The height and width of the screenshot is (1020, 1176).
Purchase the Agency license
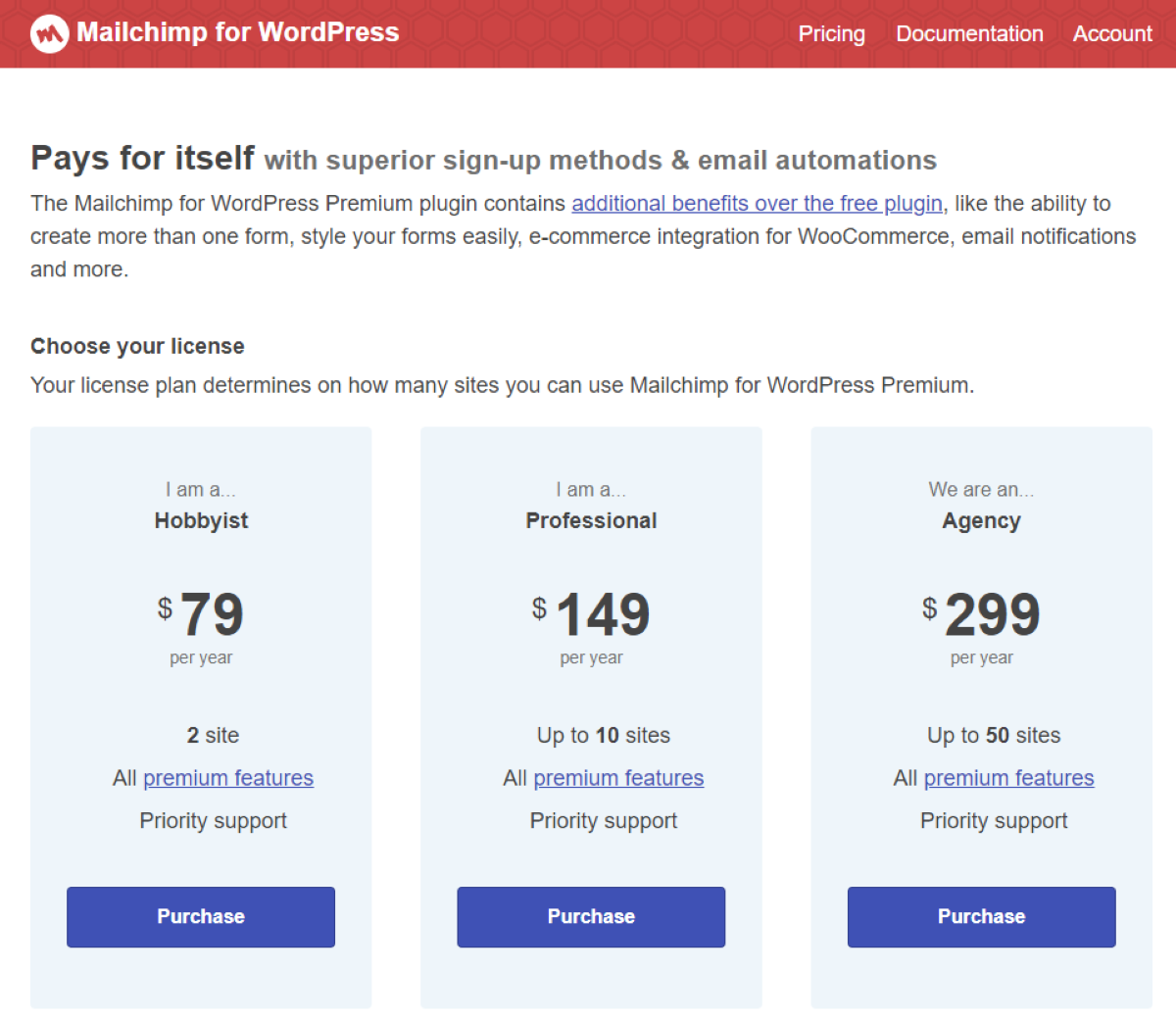pyautogui.click(x=981, y=917)
